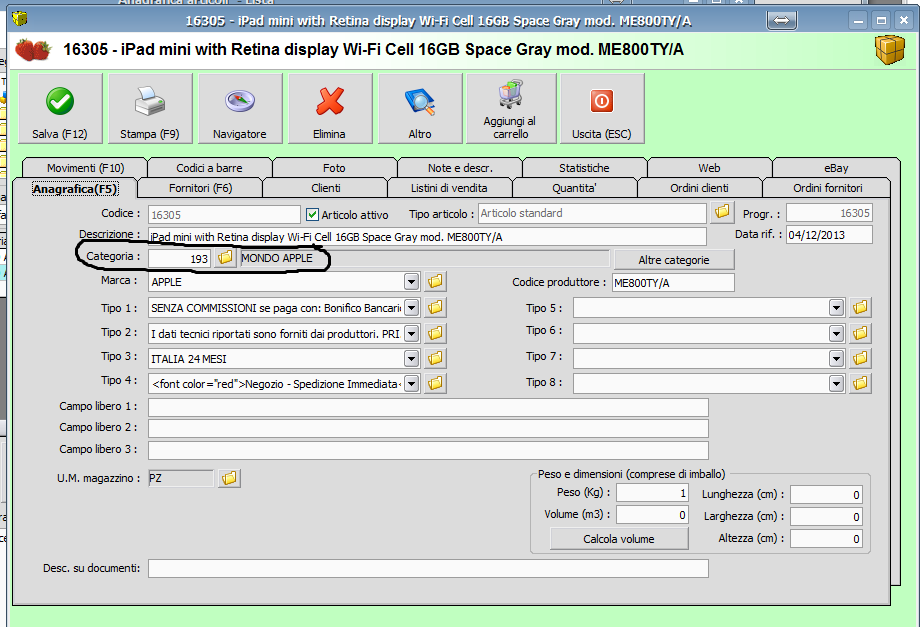
Task: Click the app icon in title bar
Action: [19, 19]
